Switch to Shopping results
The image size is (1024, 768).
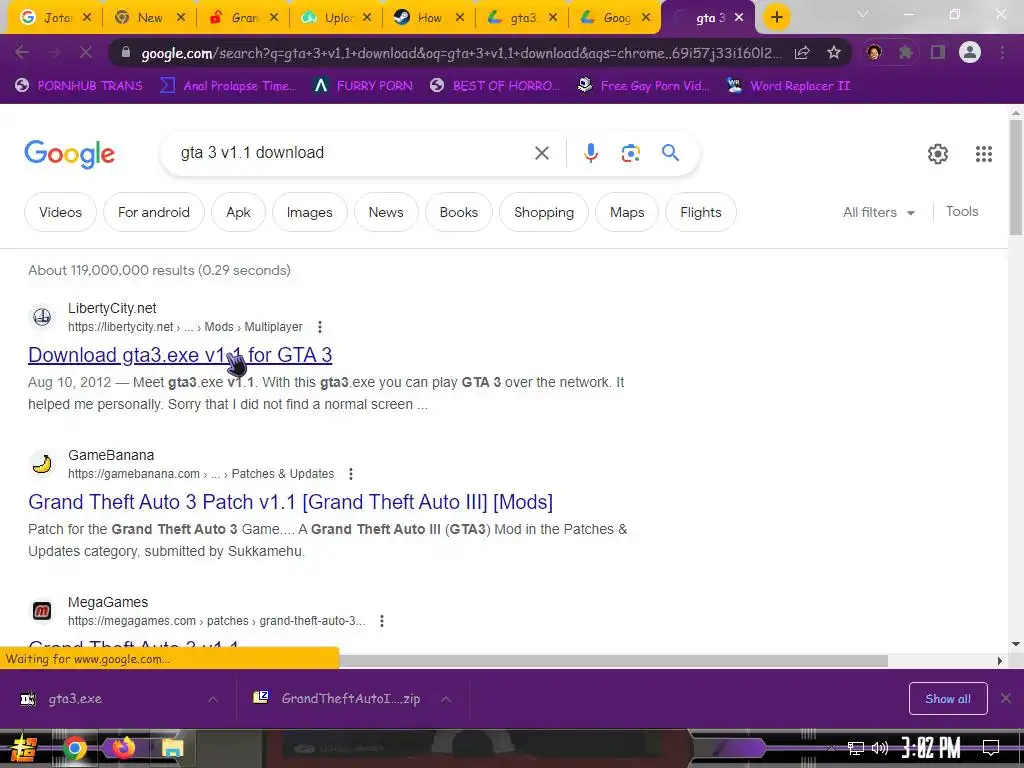(x=544, y=212)
